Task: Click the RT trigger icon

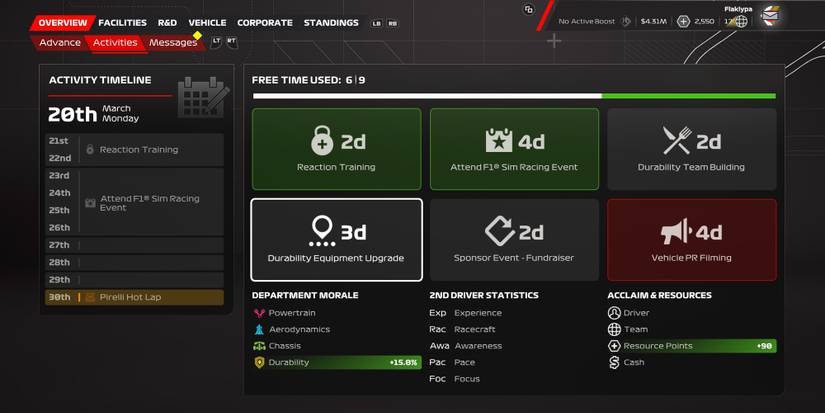Action: pos(232,42)
